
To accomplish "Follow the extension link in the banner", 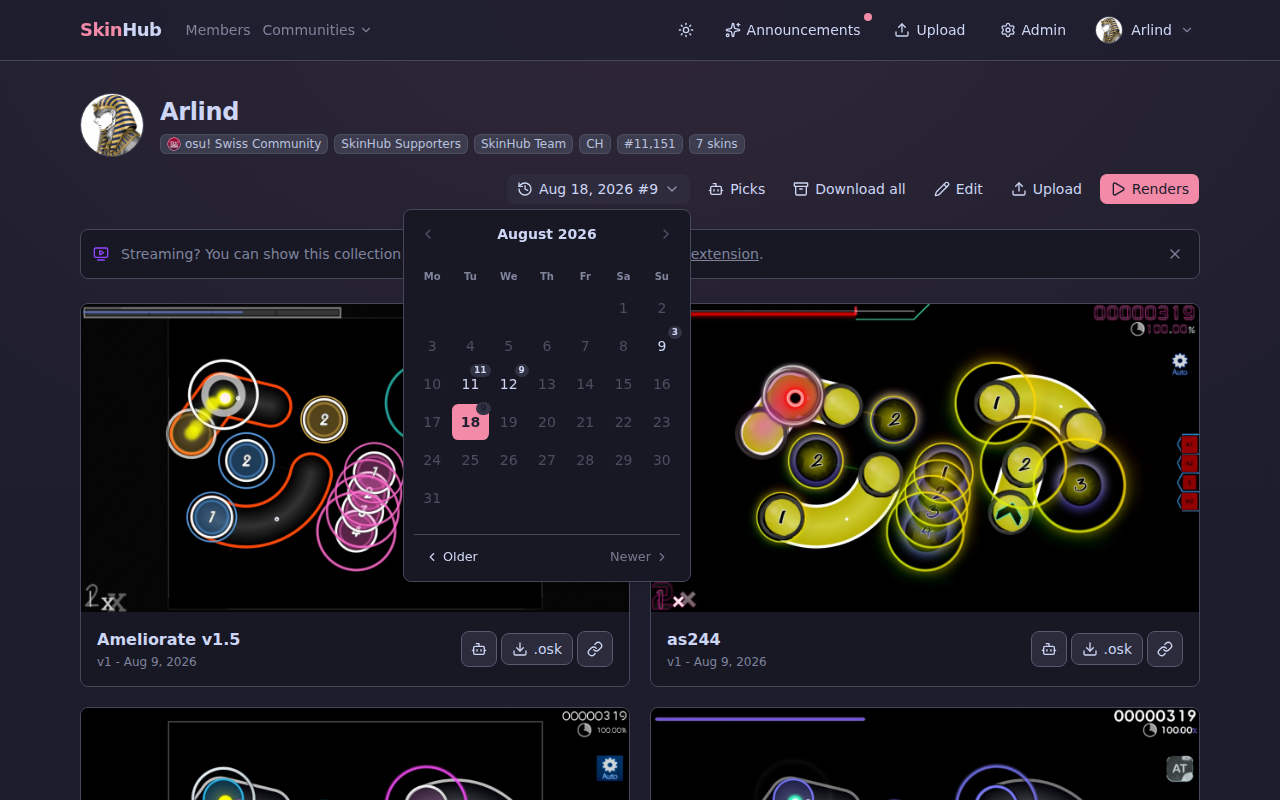I will point(725,254).
